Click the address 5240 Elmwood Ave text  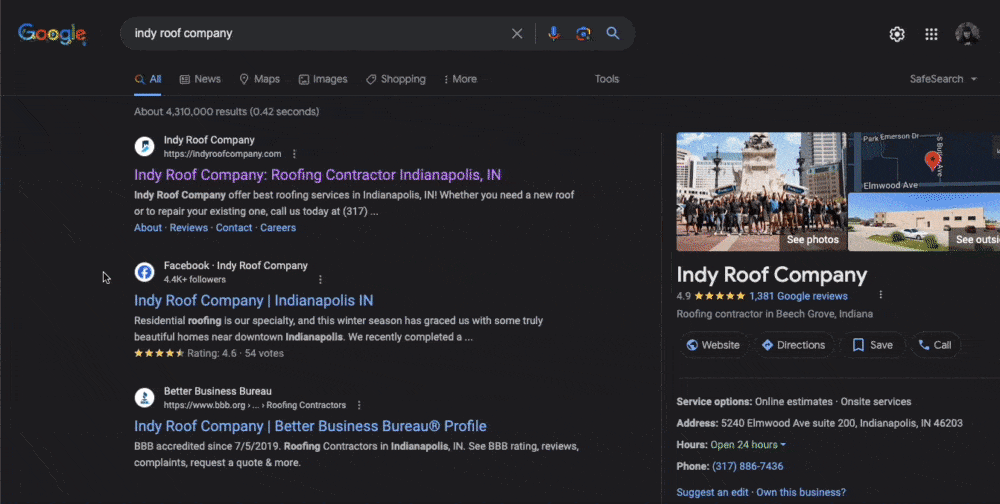(841, 423)
